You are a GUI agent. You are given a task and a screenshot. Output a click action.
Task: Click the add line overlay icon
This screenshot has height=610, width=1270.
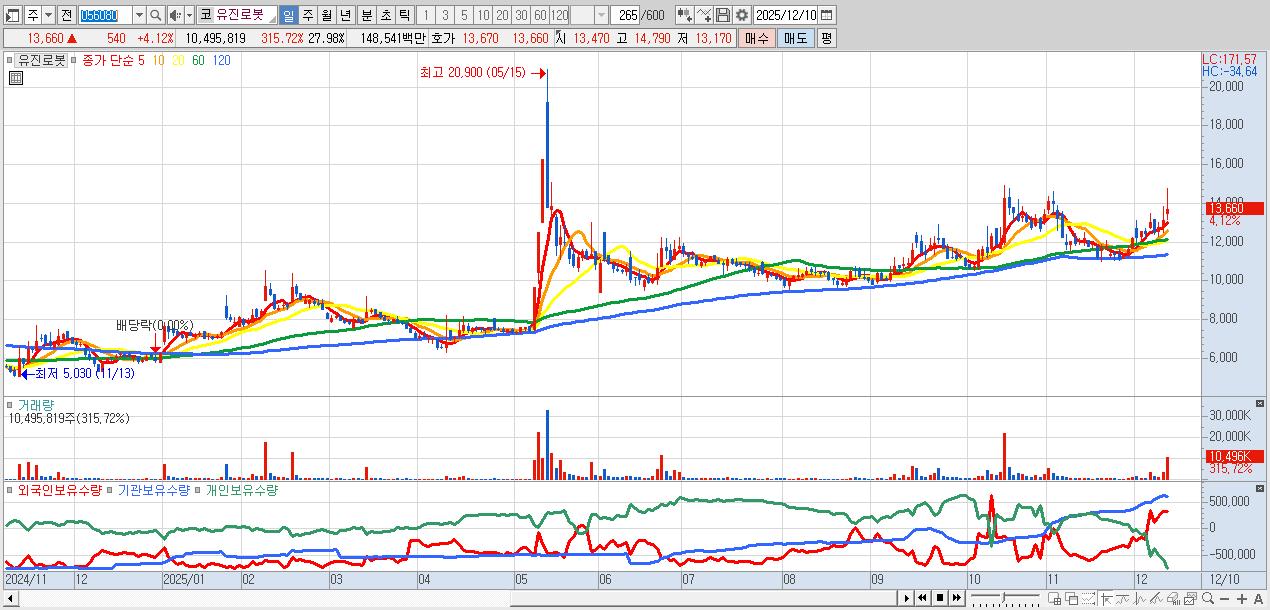coord(704,15)
